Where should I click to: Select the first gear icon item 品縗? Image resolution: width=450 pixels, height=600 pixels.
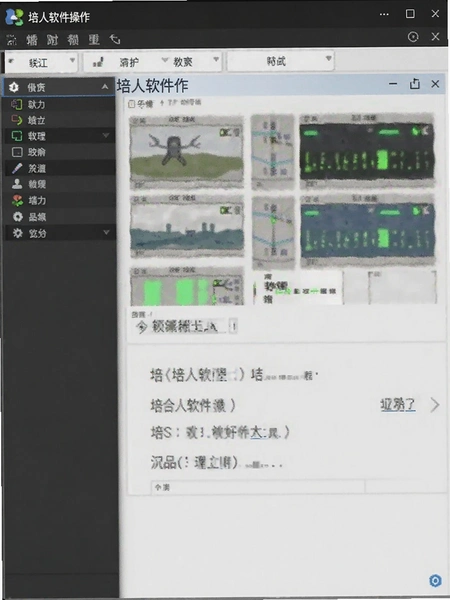(x=60, y=217)
